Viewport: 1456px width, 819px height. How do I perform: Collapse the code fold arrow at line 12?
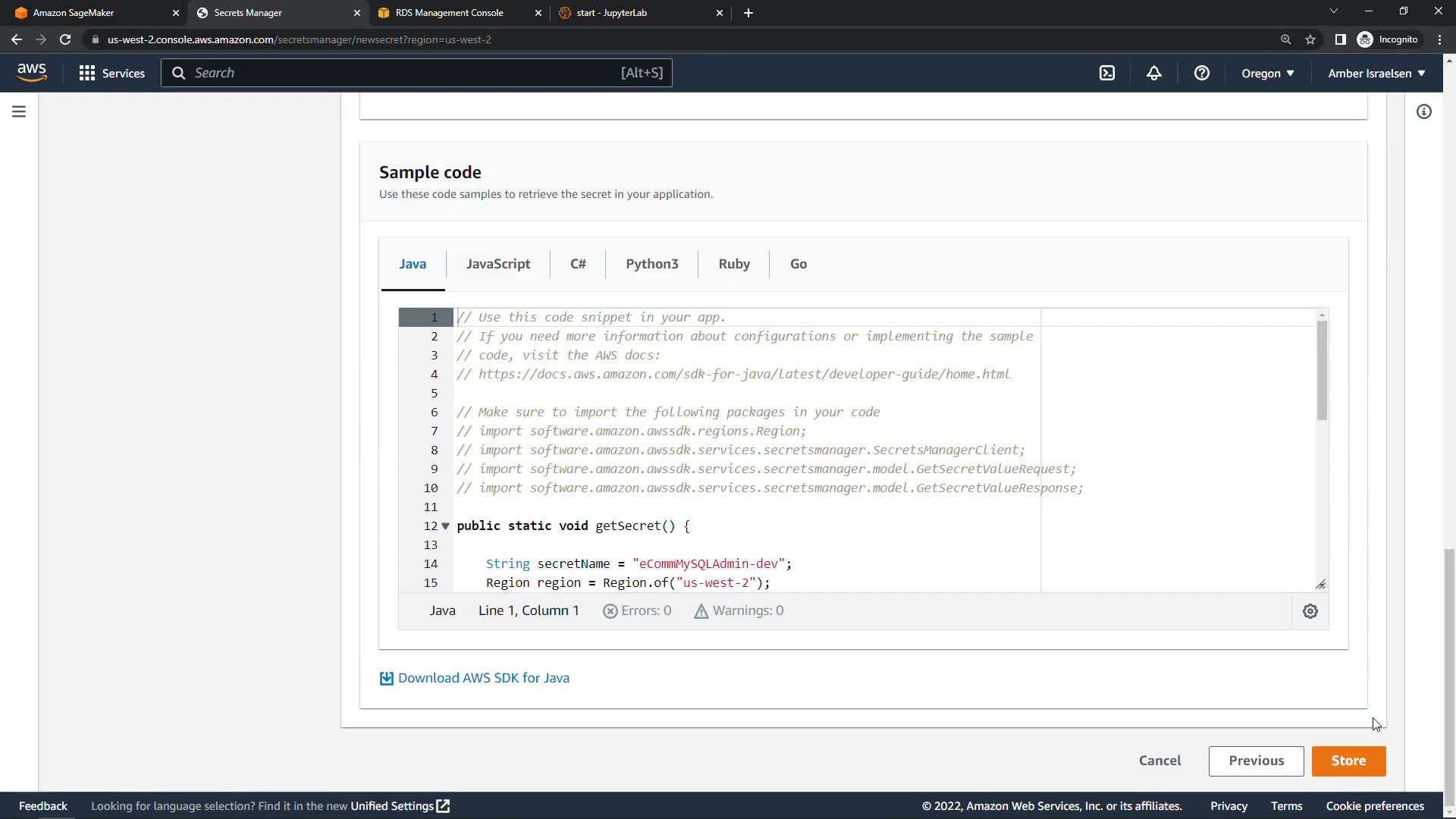[x=446, y=526]
